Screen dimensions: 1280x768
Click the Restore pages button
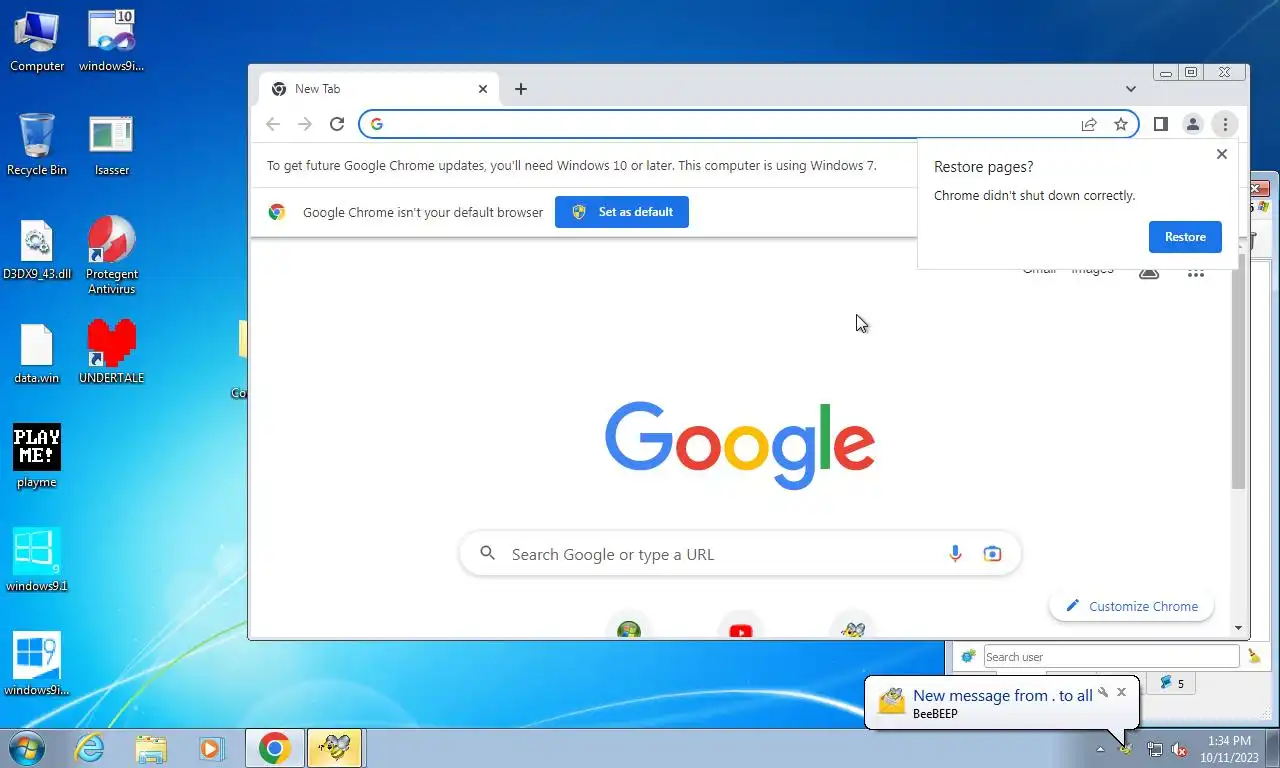(x=1185, y=237)
